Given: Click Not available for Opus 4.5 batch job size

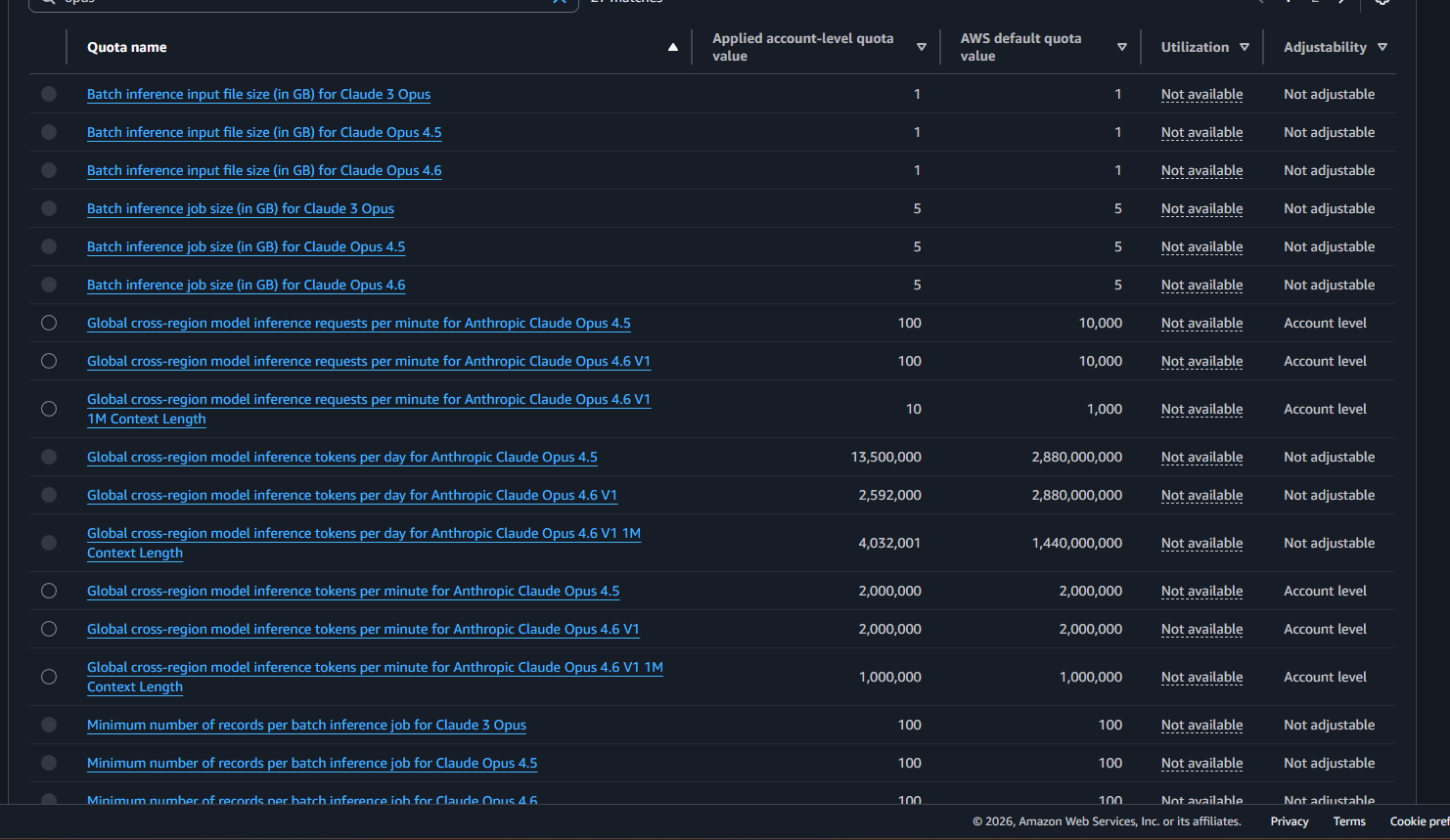Looking at the screenshot, I should click(1201, 246).
